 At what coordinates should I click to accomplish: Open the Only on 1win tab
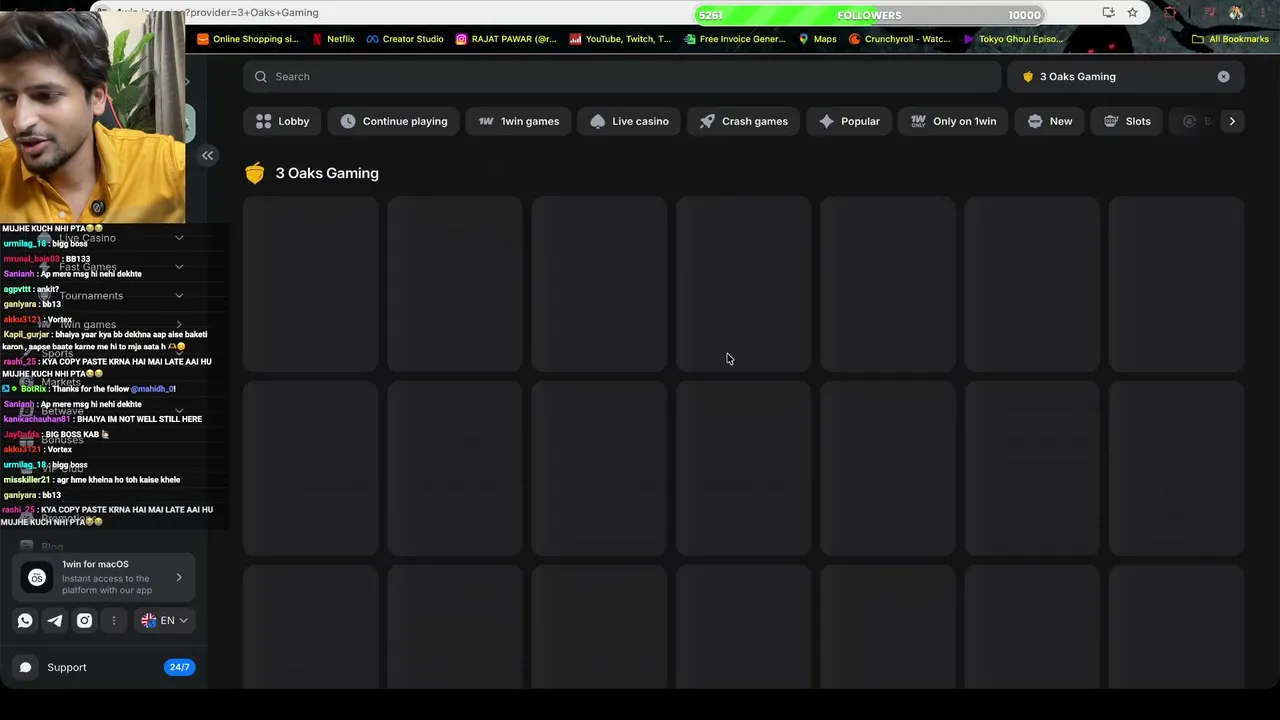(954, 121)
